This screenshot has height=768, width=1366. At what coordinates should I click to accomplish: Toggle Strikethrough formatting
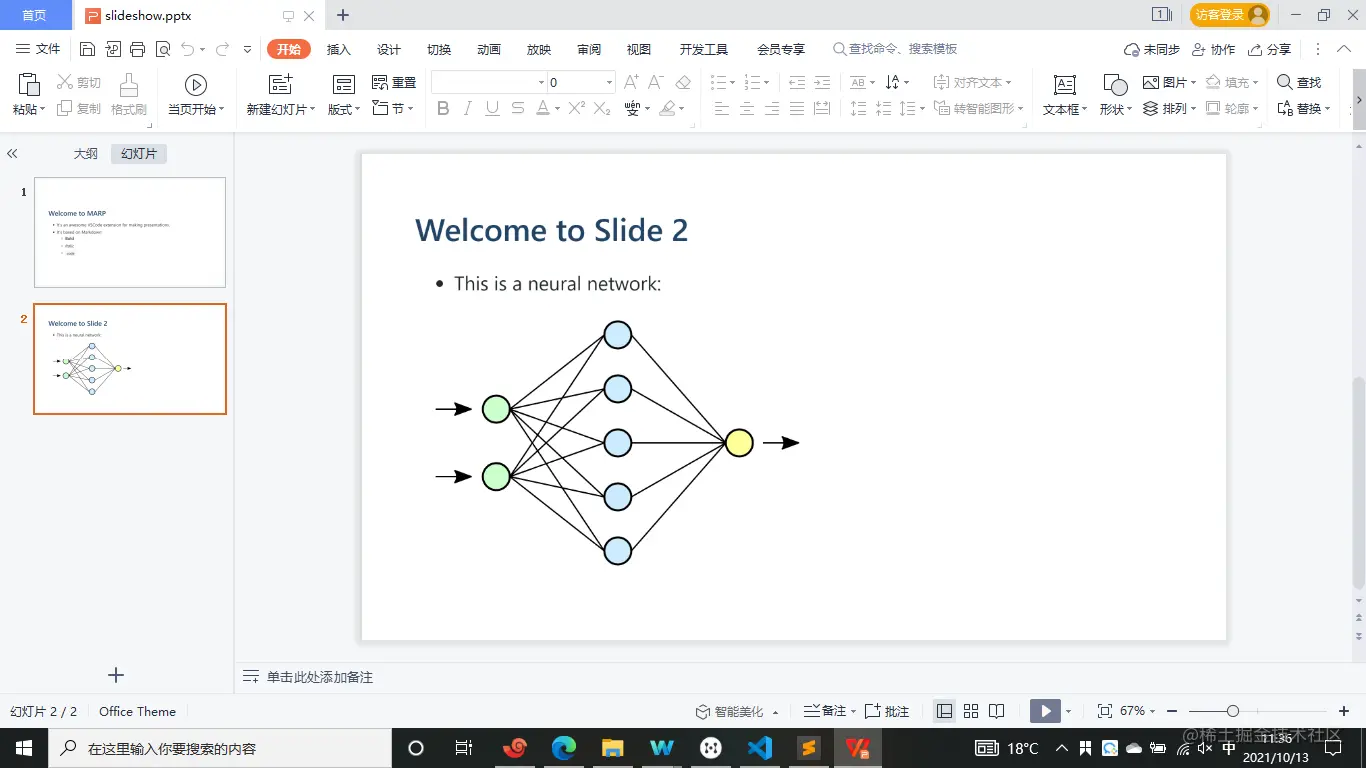pos(518,108)
